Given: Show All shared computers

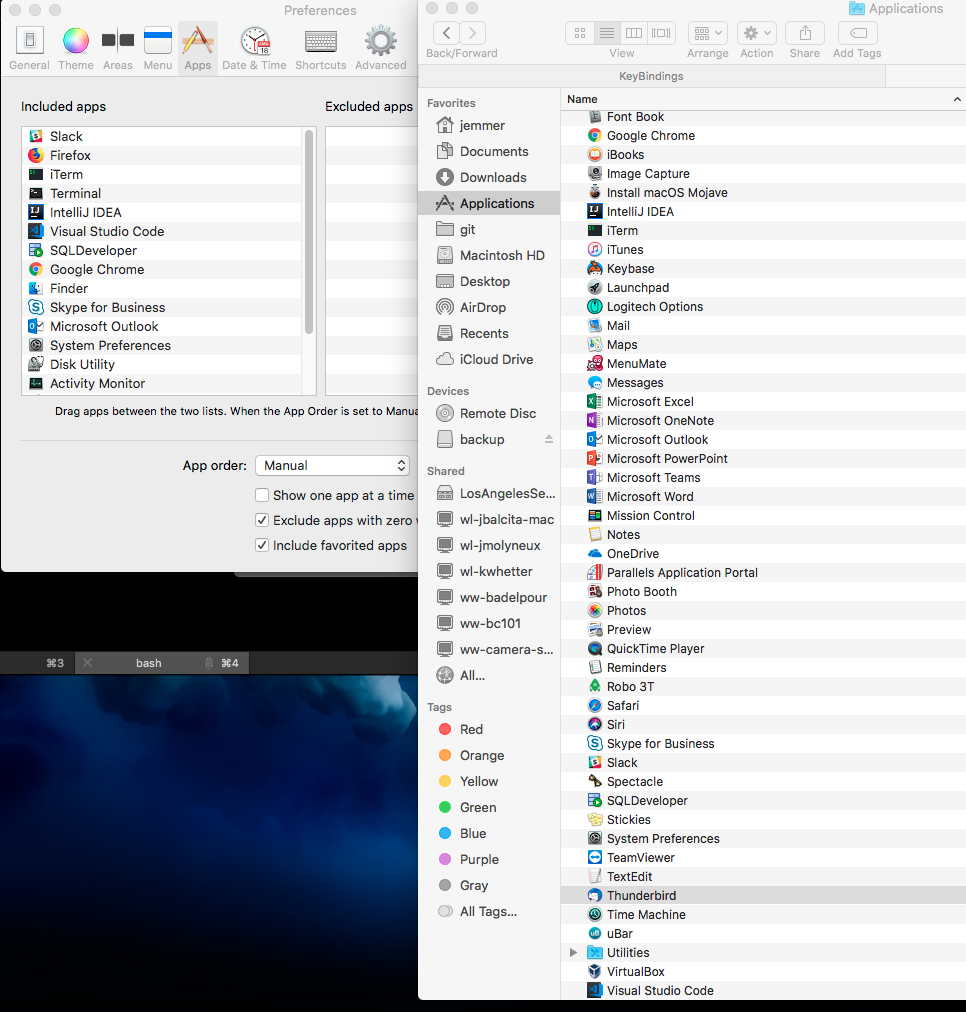Looking at the screenshot, I should pos(489,676).
